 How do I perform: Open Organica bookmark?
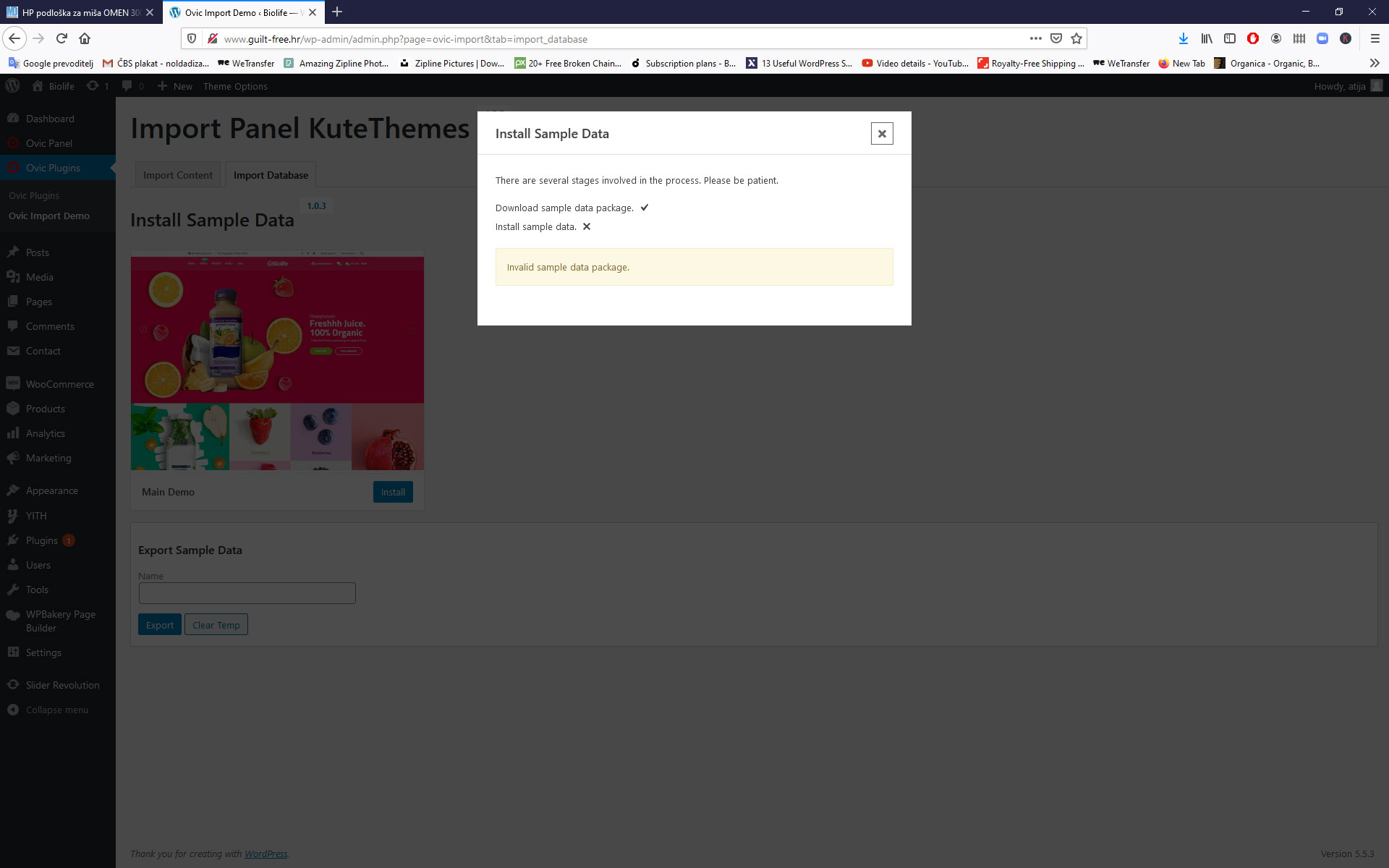[1267, 63]
